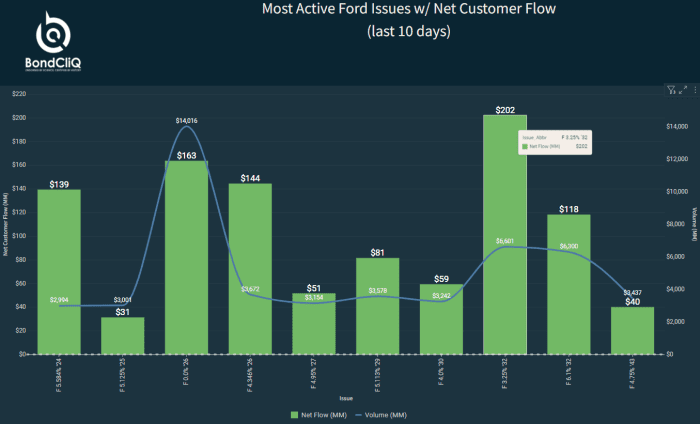This screenshot has width=700, height=424.
Task: Click the $14,016 volume data label
Action: click(186, 121)
